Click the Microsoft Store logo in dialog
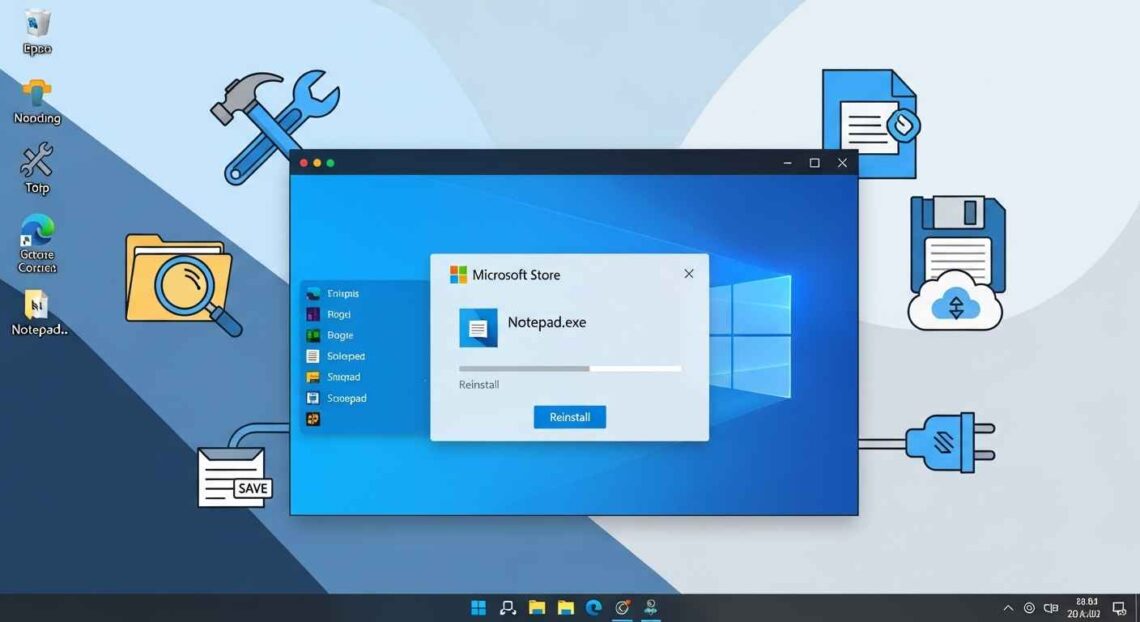The image size is (1140, 622). pyautogui.click(x=459, y=275)
